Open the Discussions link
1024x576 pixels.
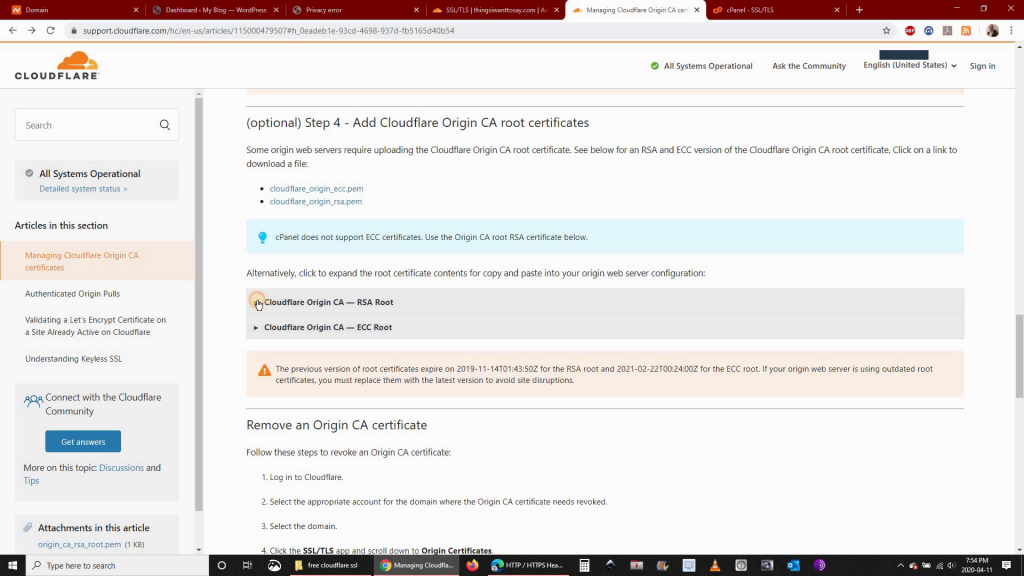point(121,468)
